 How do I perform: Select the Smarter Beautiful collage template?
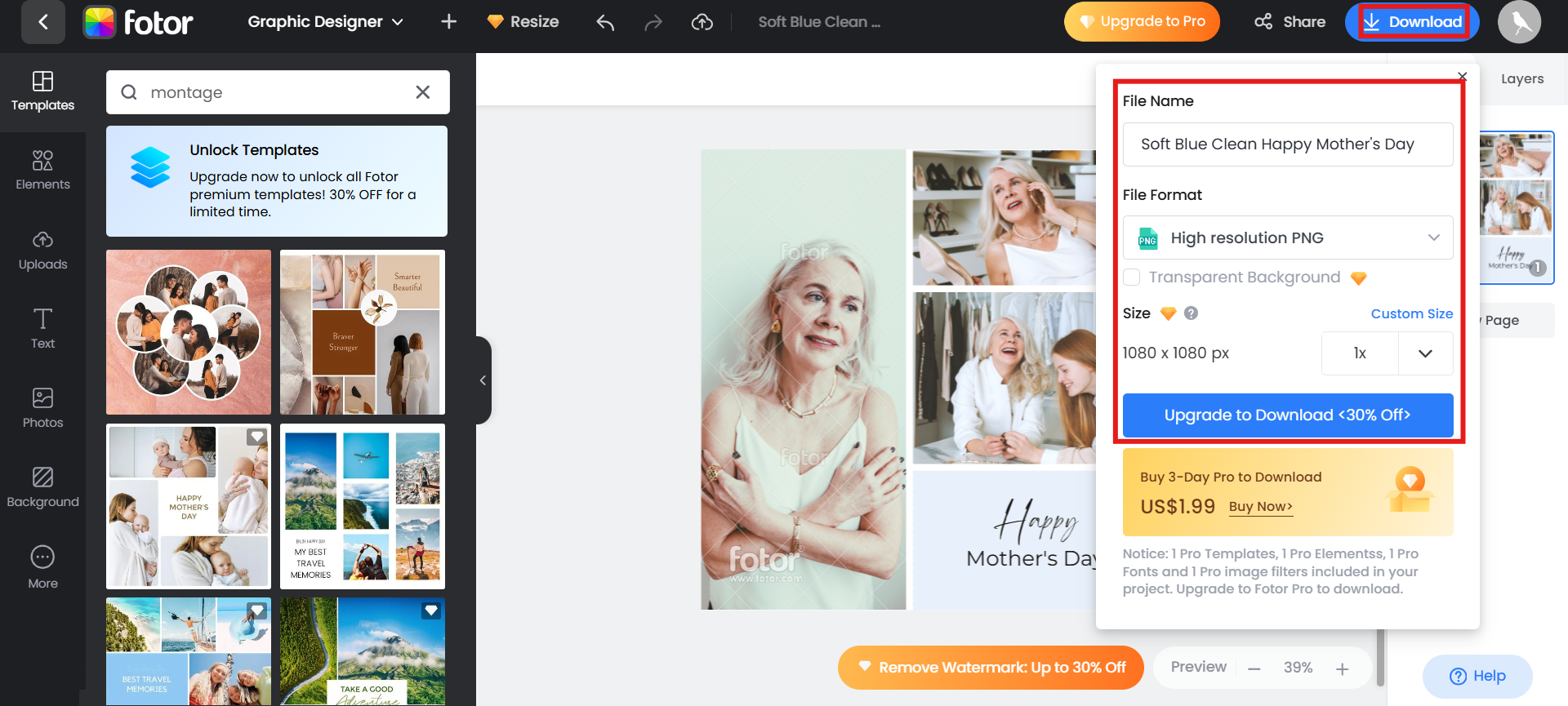[363, 332]
